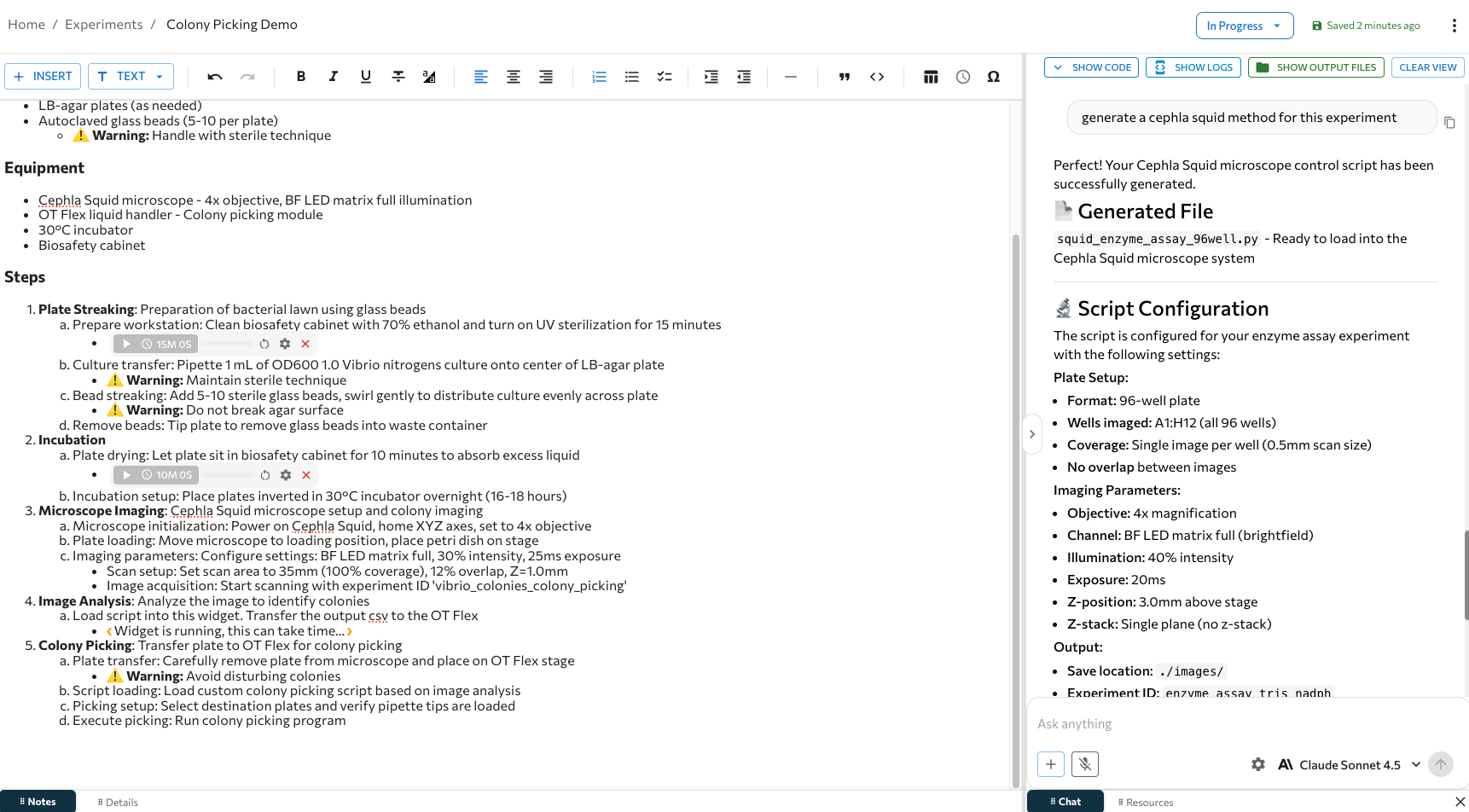Align text to center
This screenshot has height=812, width=1469.
[514, 77]
